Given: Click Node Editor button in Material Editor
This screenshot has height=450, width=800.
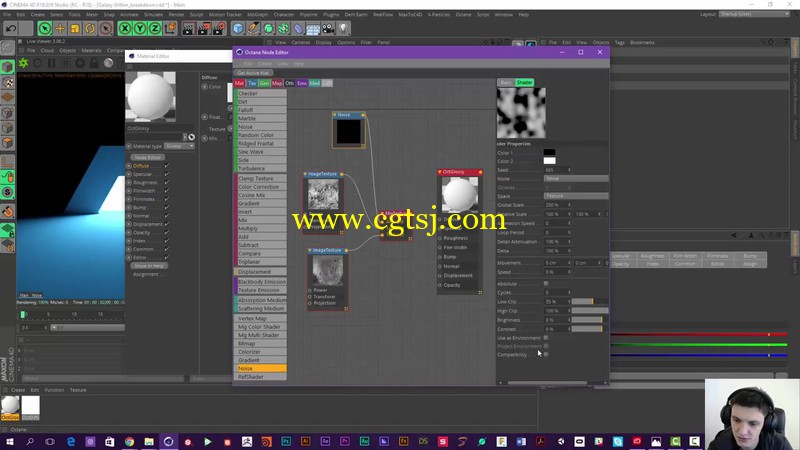Looking at the screenshot, I should [148, 158].
